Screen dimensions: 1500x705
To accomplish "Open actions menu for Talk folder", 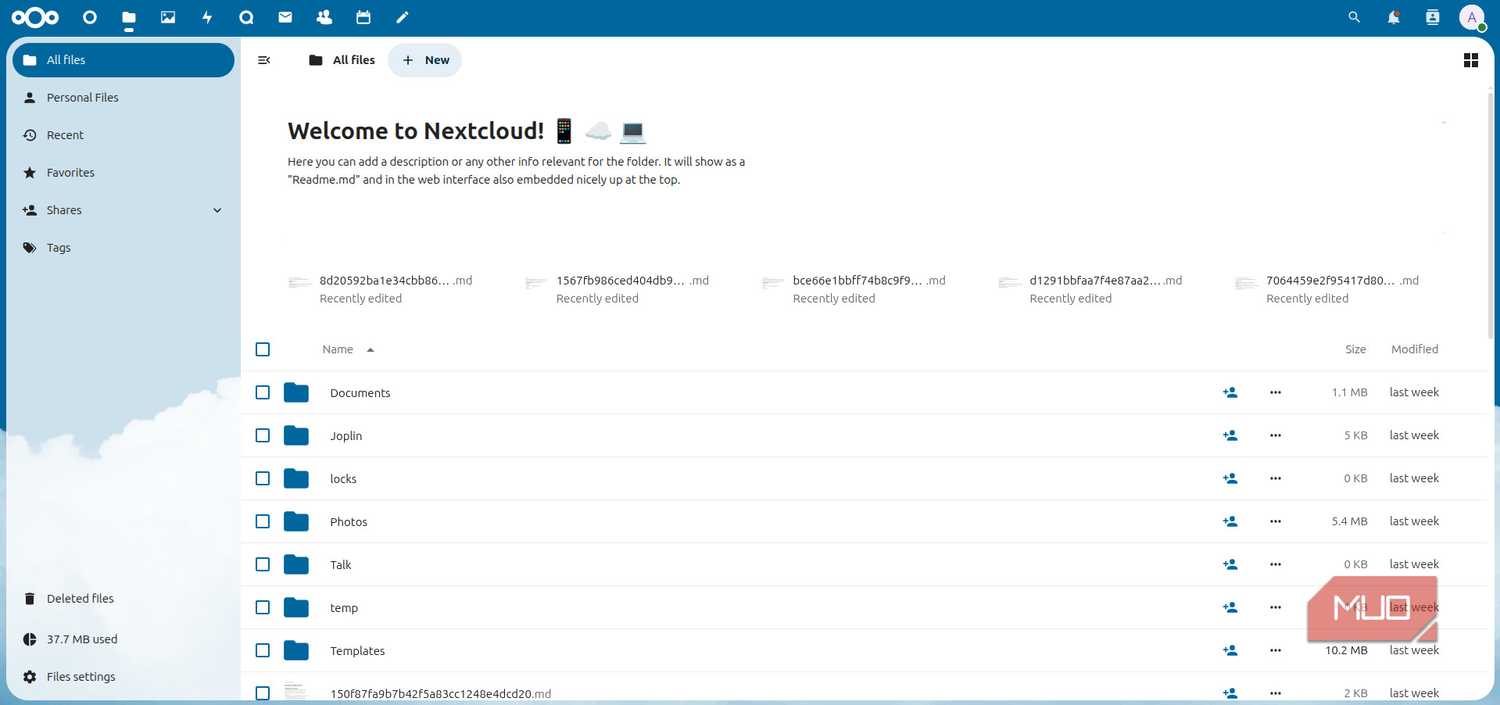I will (x=1275, y=565).
